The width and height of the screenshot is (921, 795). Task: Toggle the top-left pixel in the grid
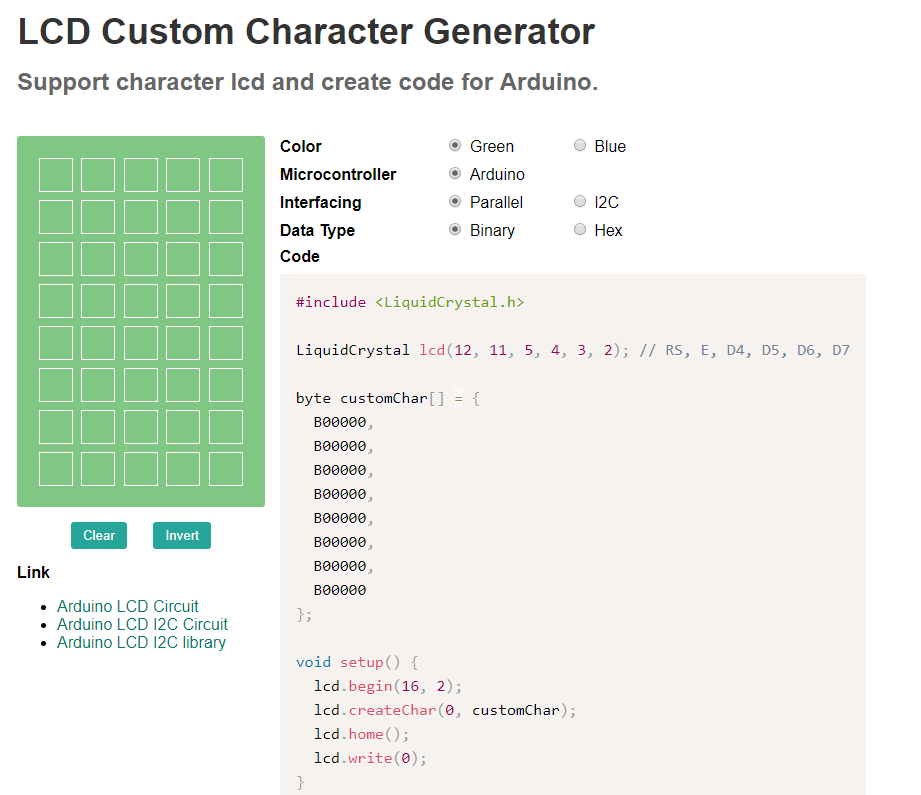coord(56,175)
